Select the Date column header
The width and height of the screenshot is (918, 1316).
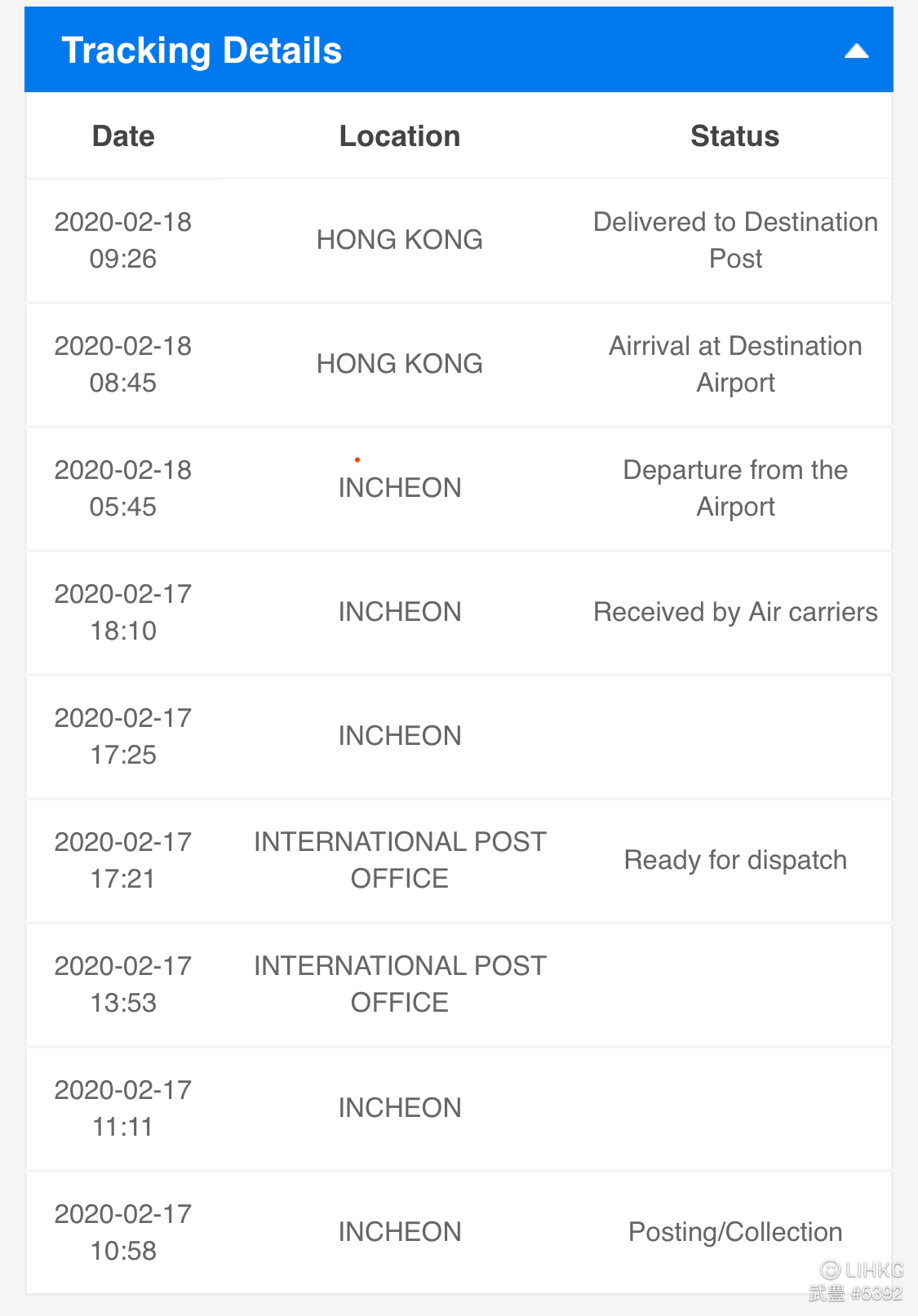click(123, 136)
